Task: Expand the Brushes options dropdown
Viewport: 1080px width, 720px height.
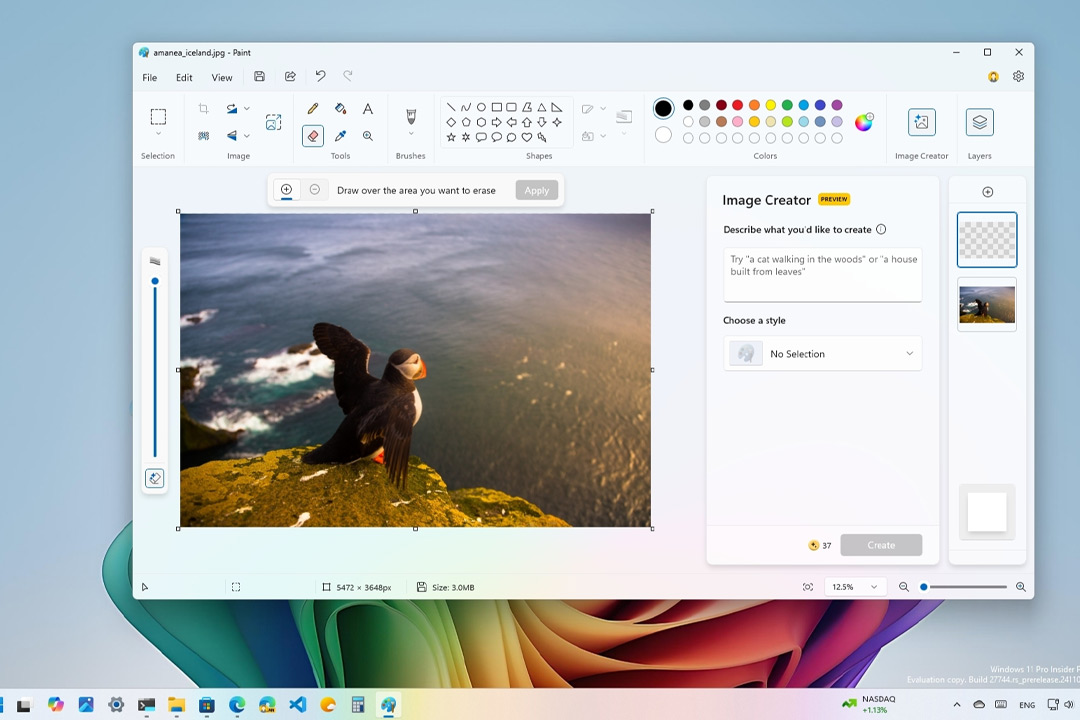Action: (410, 135)
